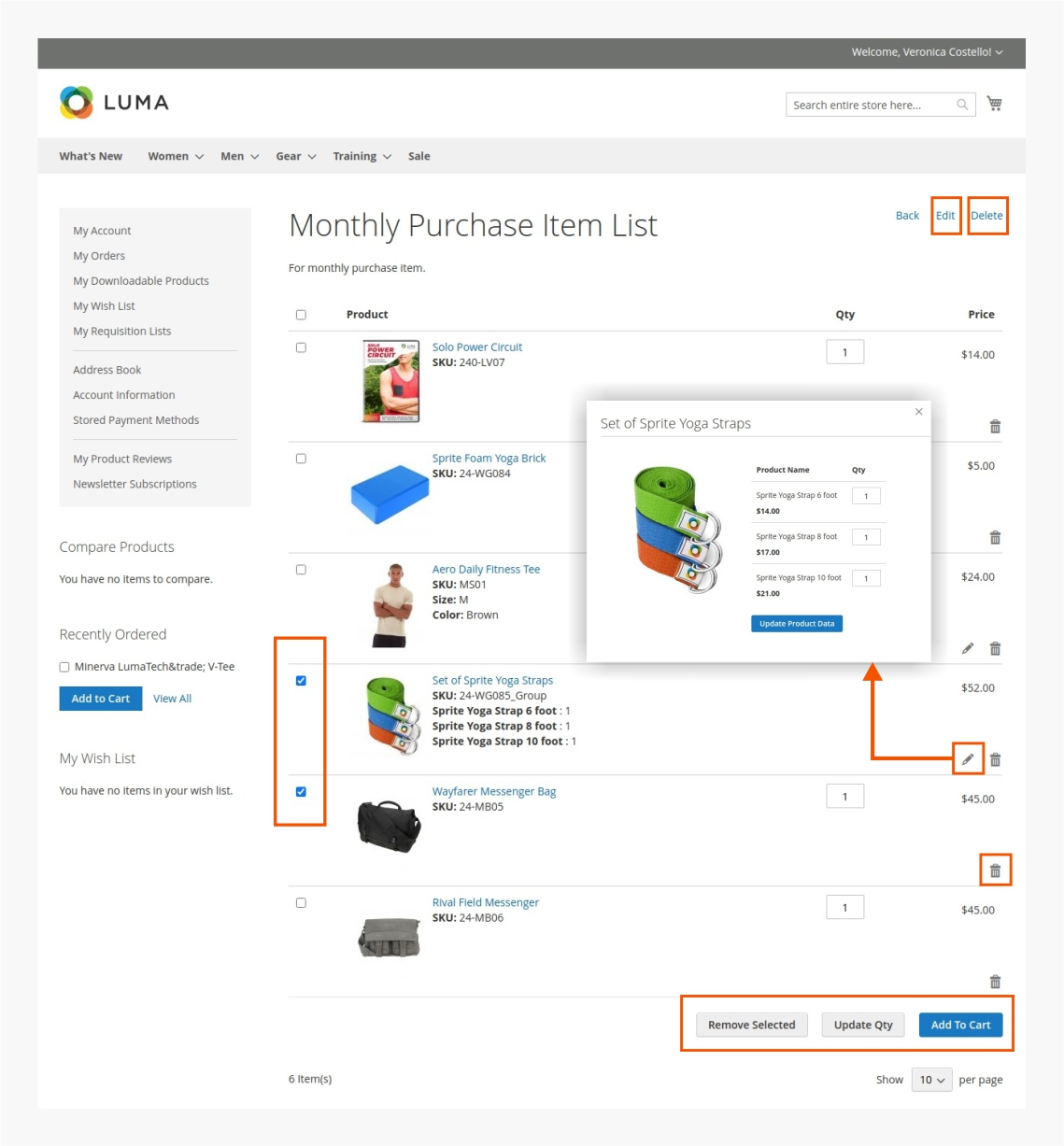Viewport: 1064px width, 1146px height.
Task: Open the Sale menu item
Action: (419, 156)
